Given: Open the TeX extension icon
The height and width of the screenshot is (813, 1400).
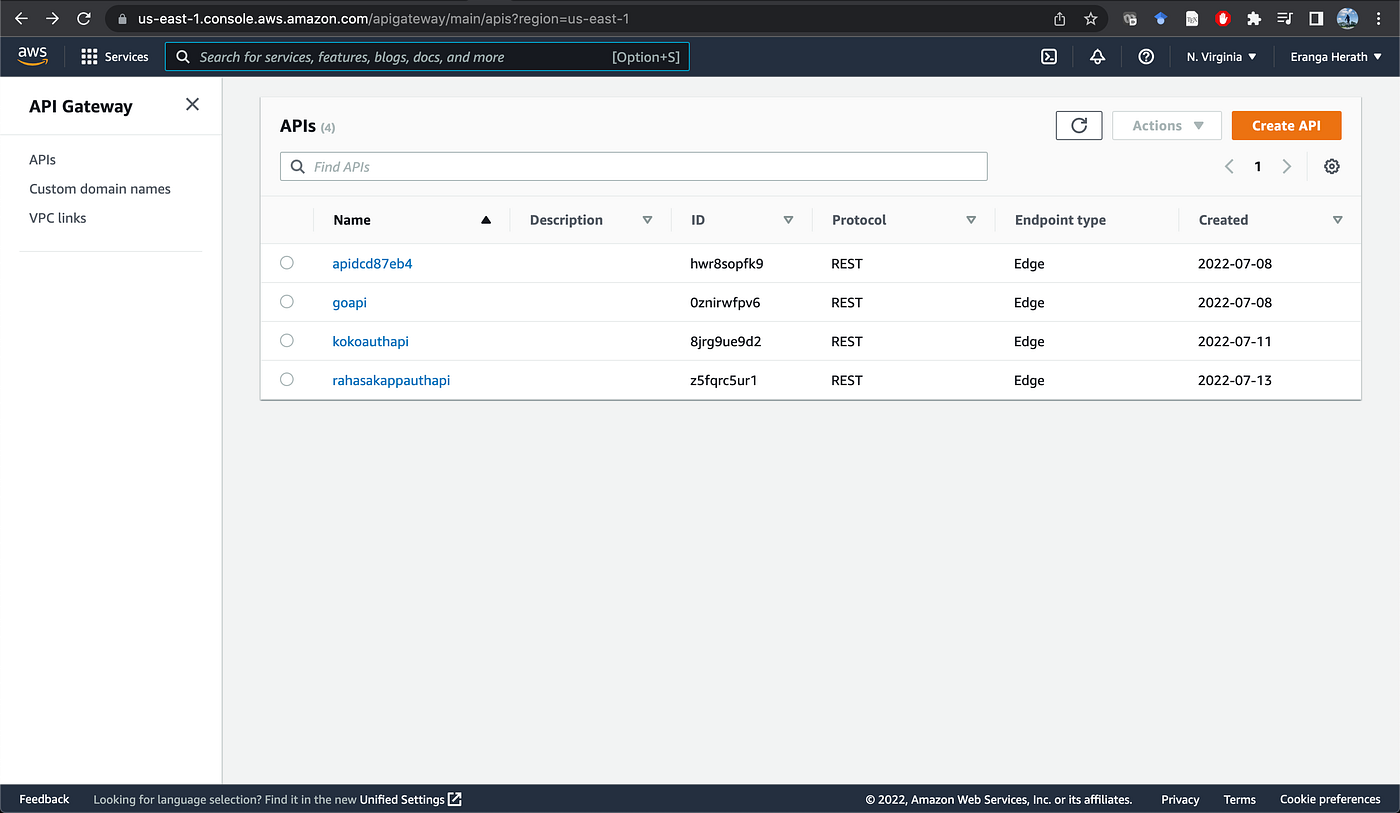Looking at the screenshot, I should point(1192,18).
